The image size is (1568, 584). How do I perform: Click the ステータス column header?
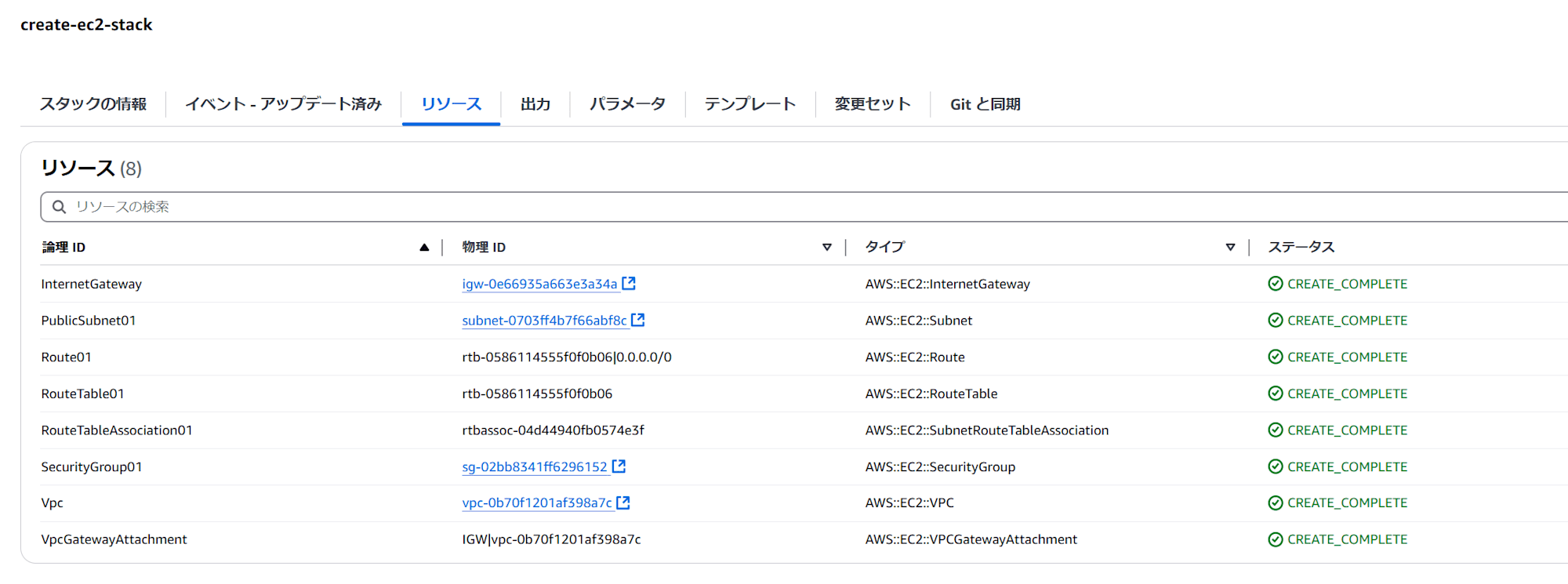pos(1301,247)
